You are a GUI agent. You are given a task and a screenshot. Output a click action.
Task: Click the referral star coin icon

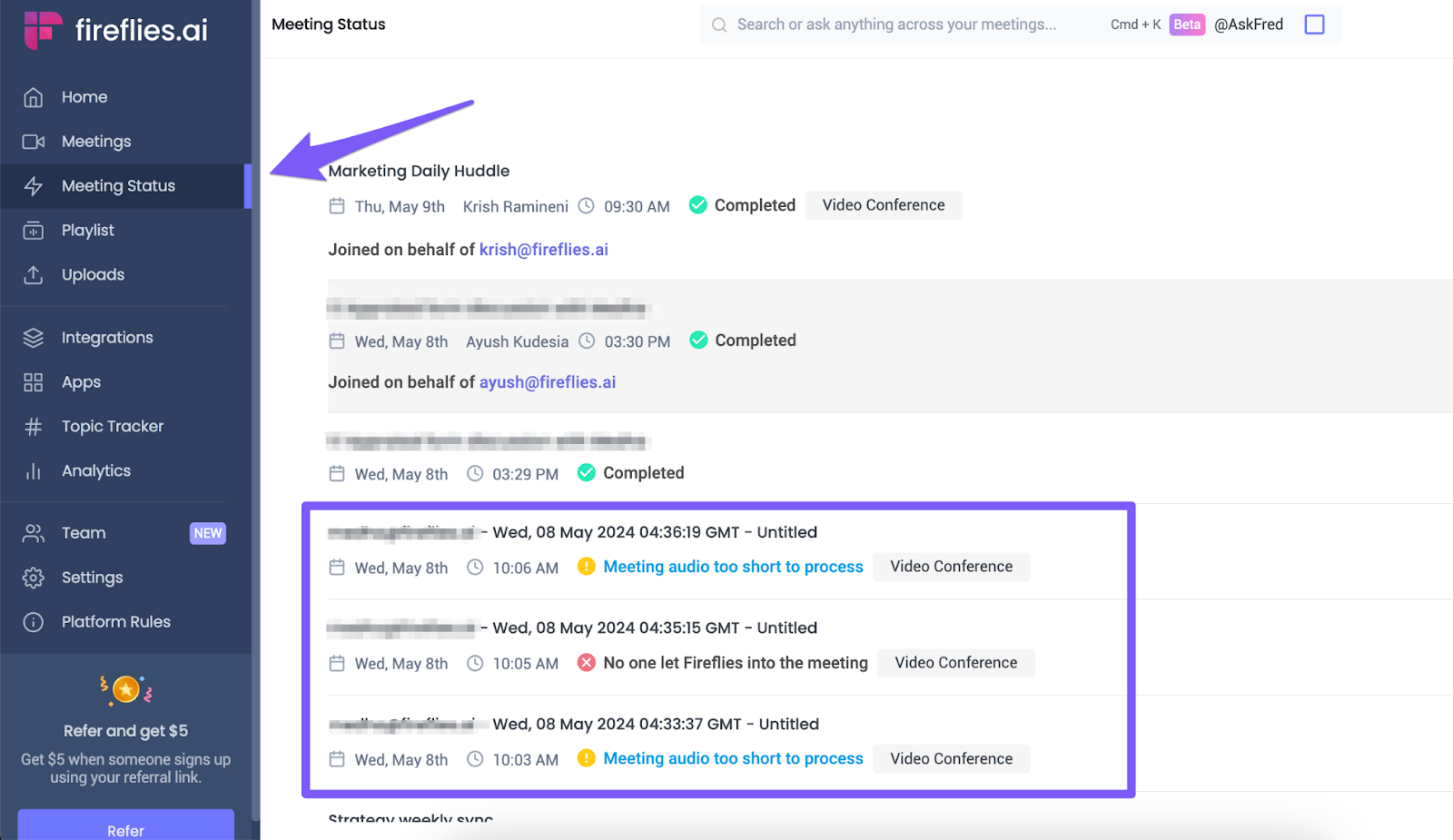tap(126, 690)
